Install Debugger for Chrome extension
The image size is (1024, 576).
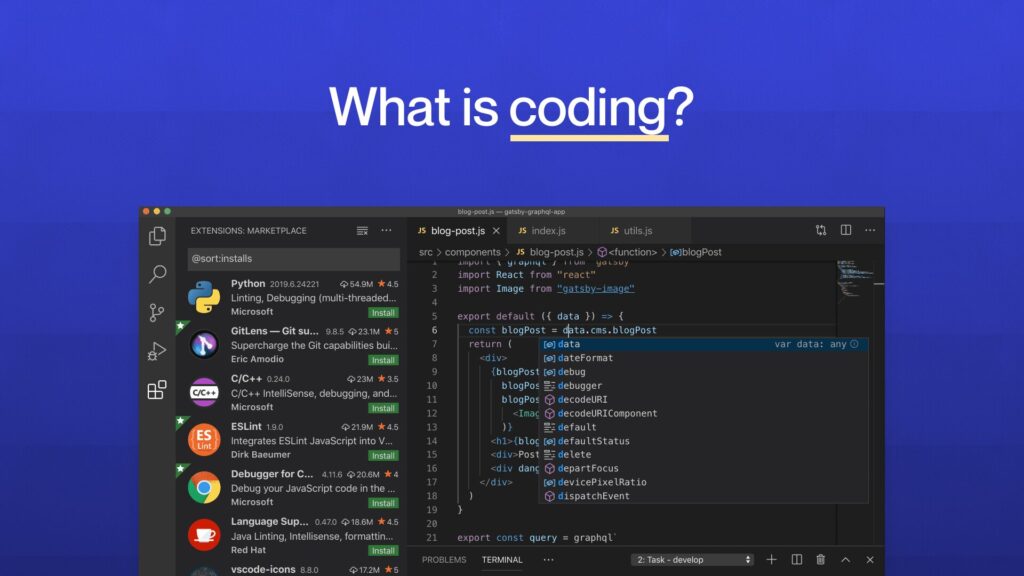click(383, 504)
